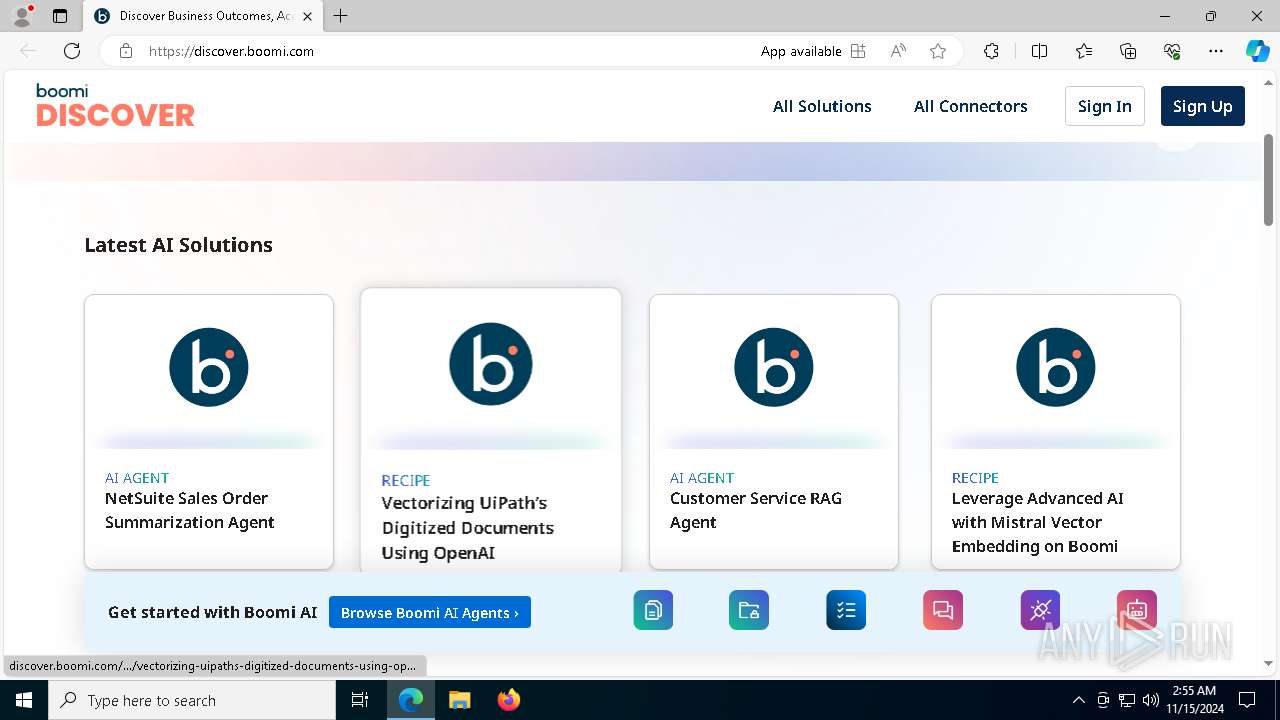Open the Windows notification center
The image size is (1280, 720).
point(1247,700)
